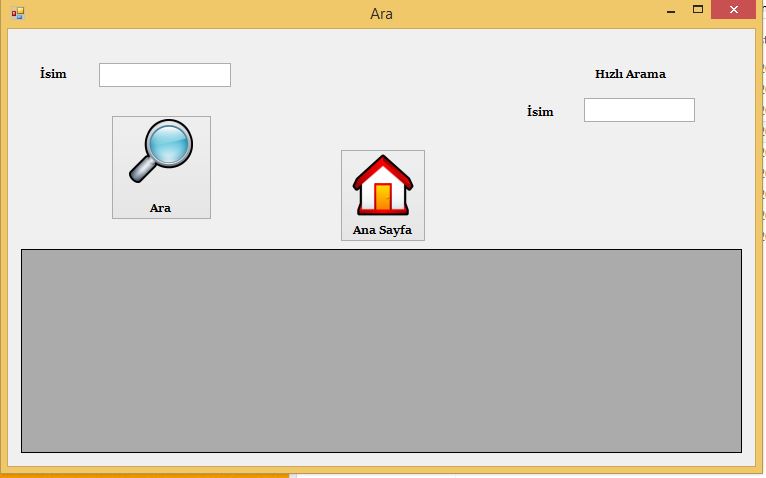
Task: Click the empty title bar area left of "Ara"
Action: tap(200, 14)
